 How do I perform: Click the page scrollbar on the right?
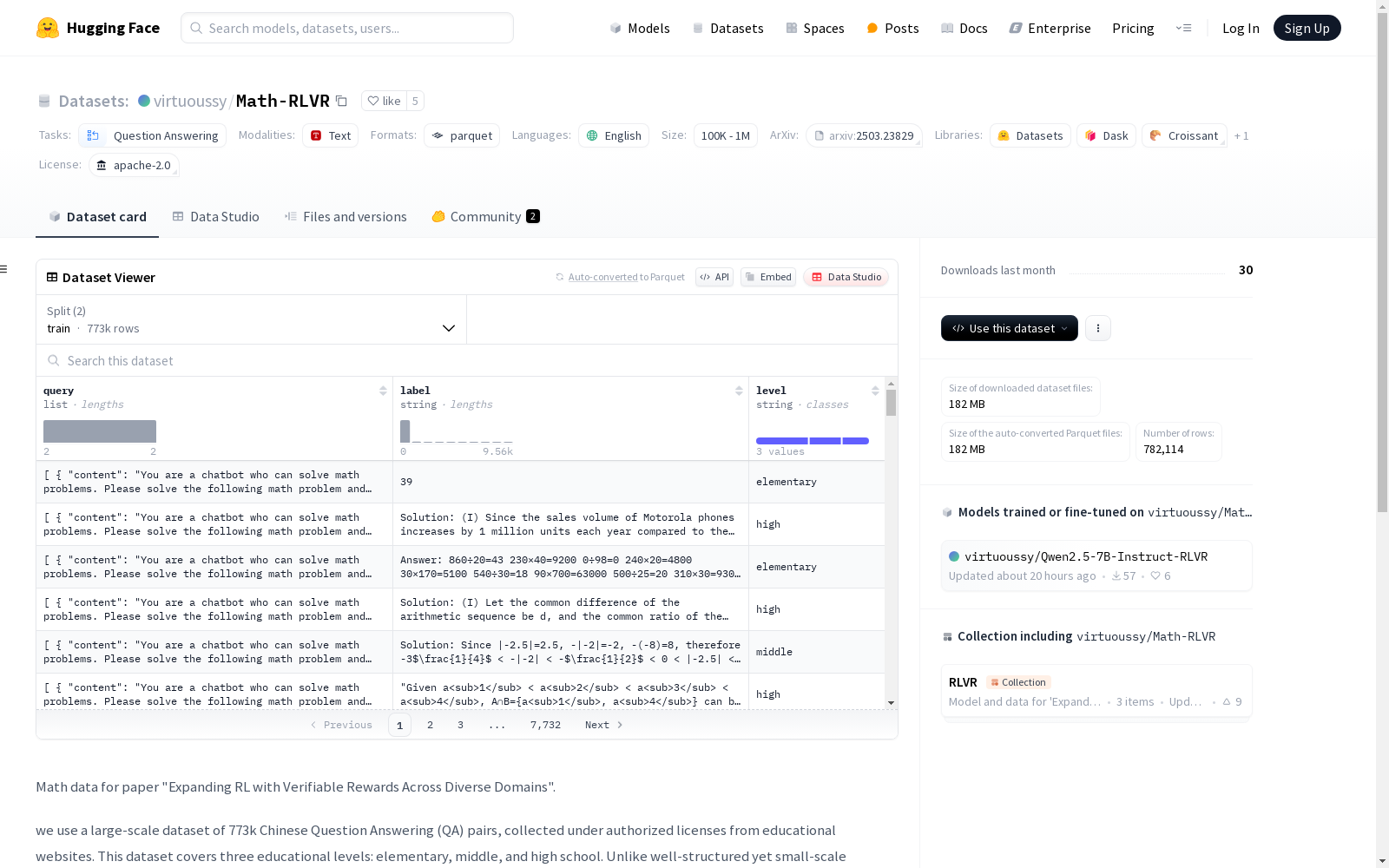tap(1382, 260)
